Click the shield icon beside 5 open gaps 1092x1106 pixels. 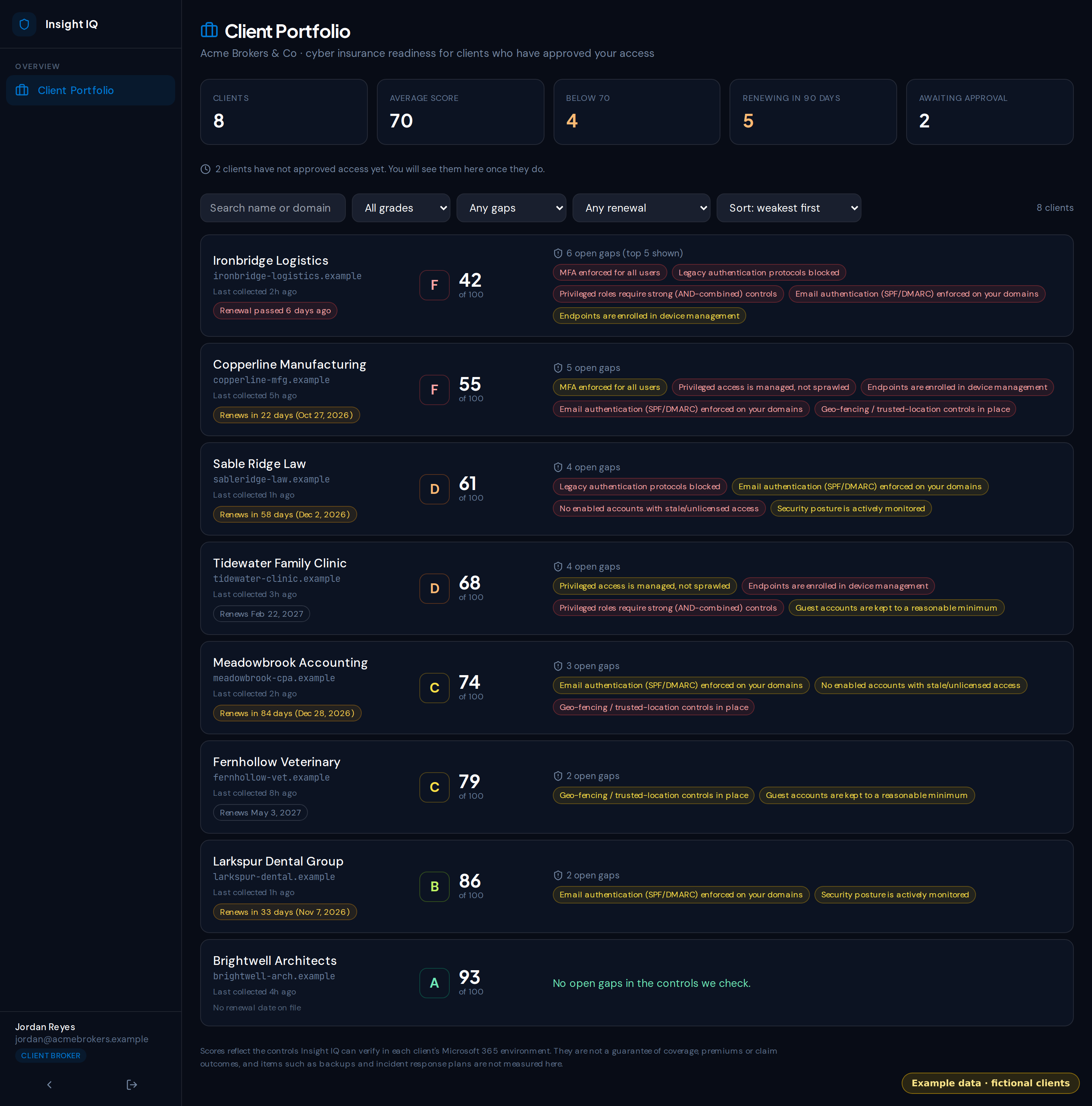[558, 368]
